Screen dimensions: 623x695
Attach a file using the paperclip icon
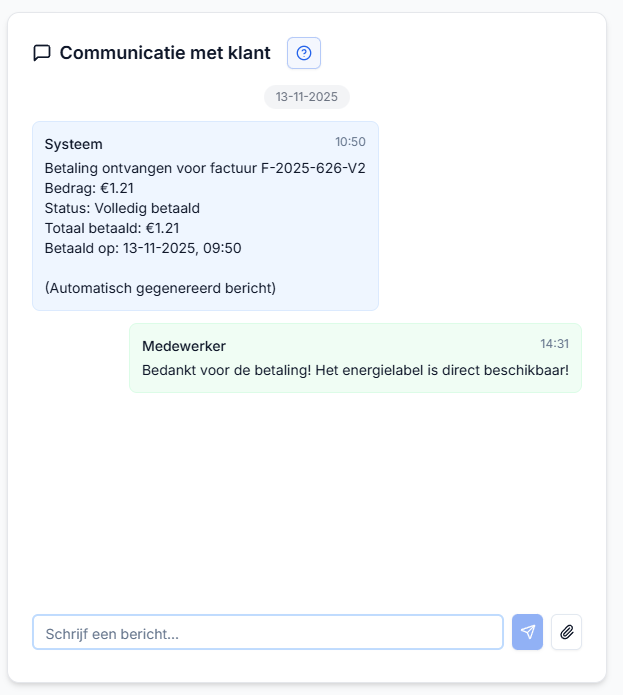(566, 632)
